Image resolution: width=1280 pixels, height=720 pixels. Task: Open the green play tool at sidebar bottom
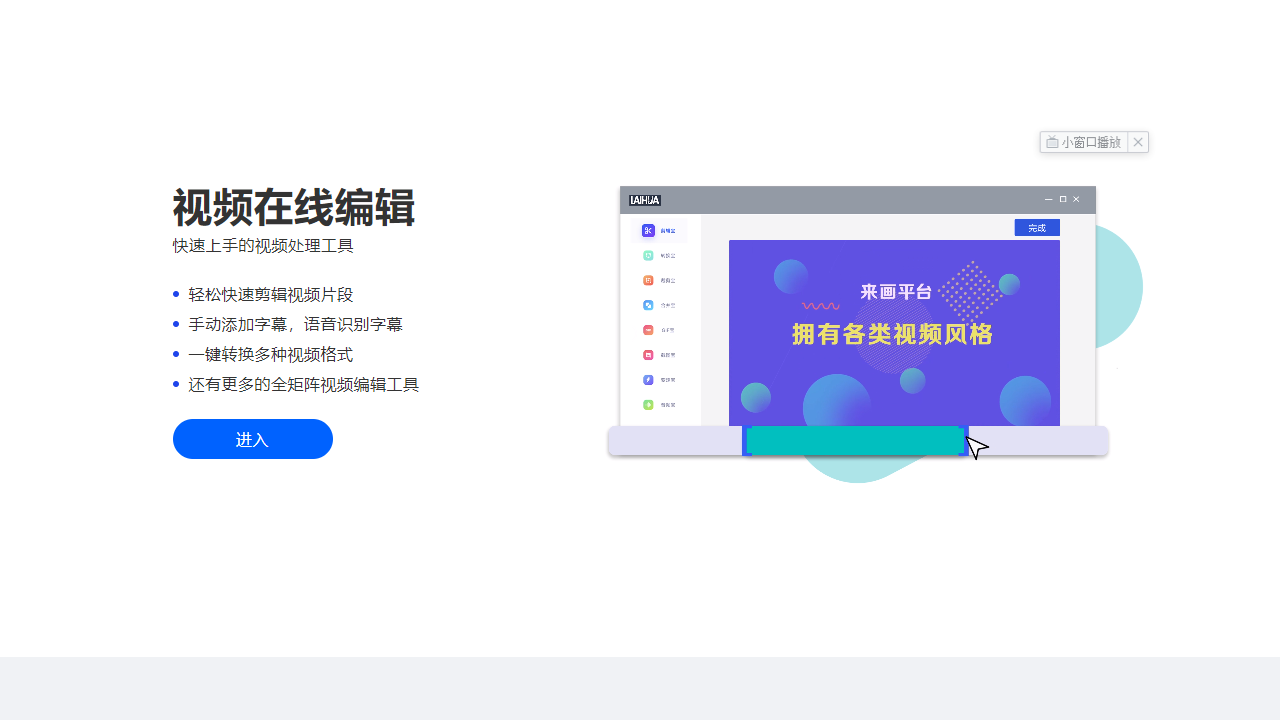pos(648,405)
